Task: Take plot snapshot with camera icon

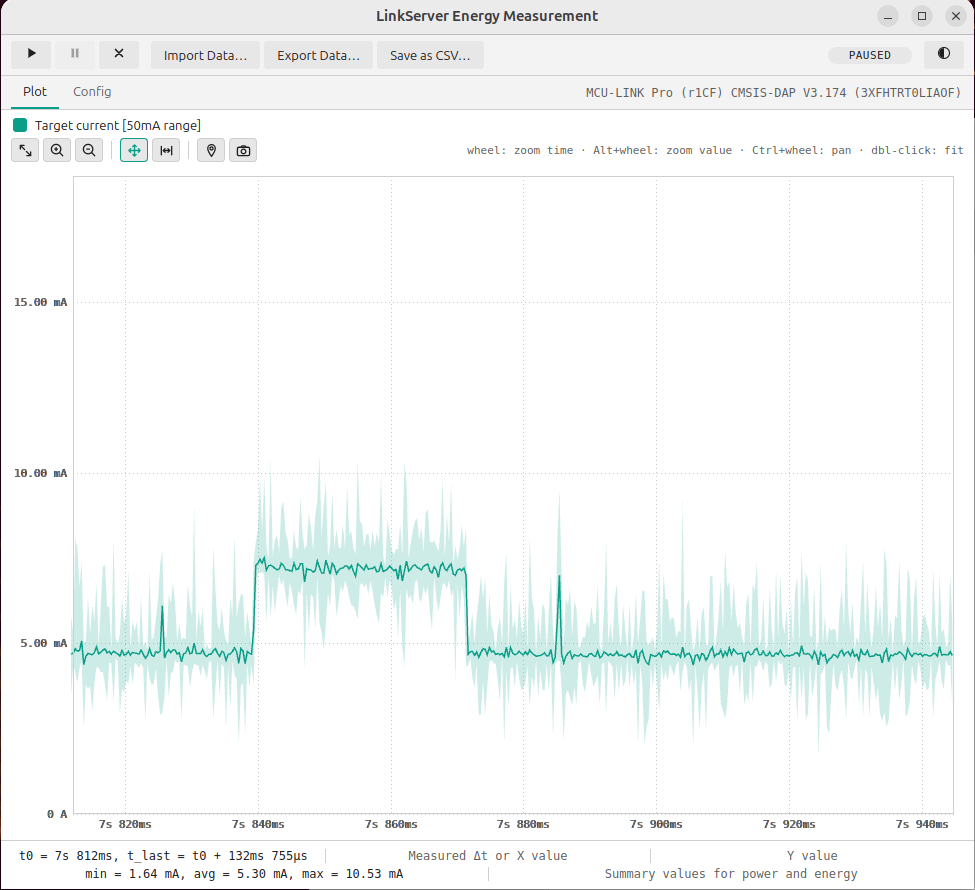Action: pyautogui.click(x=243, y=151)
